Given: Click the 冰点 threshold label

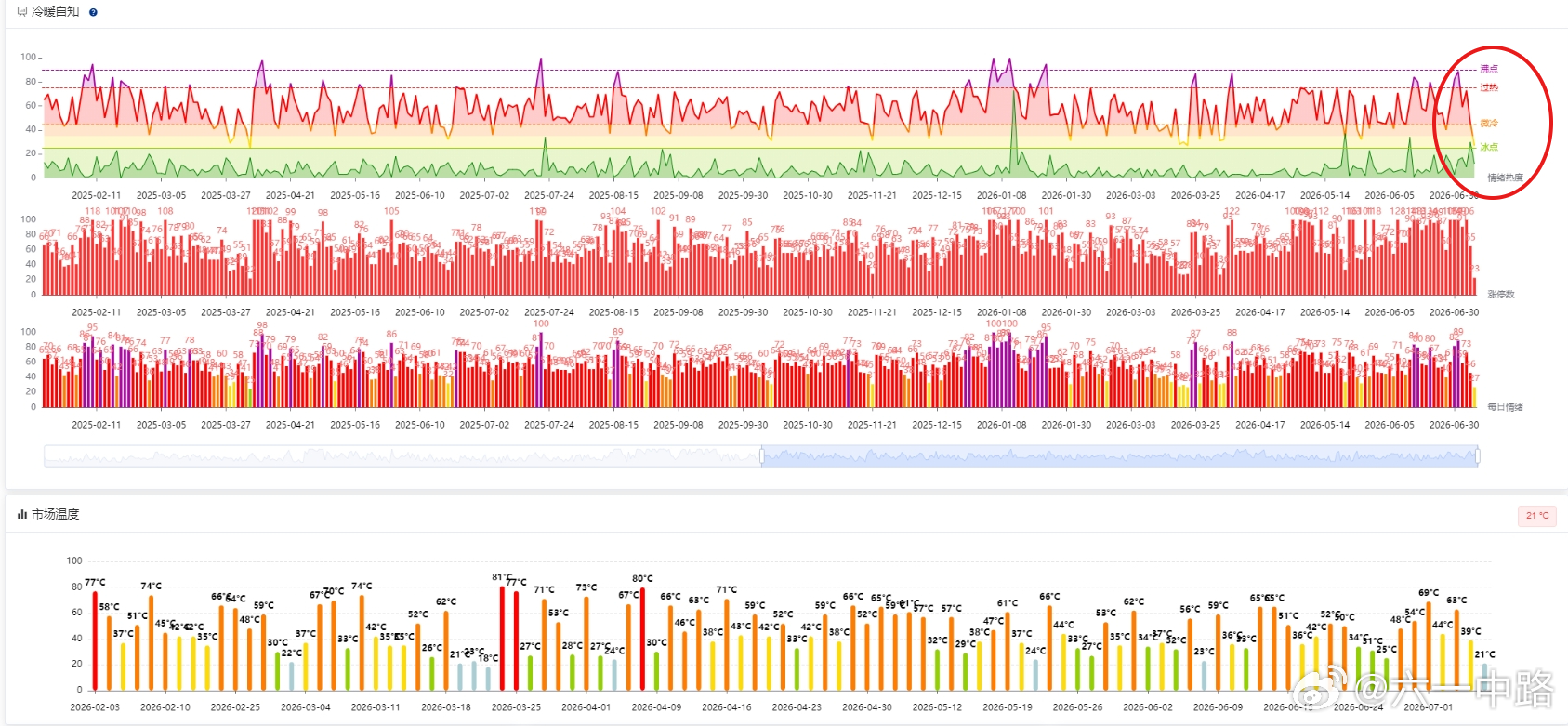Looking at the screenshot, I should tap(1489, 147).
